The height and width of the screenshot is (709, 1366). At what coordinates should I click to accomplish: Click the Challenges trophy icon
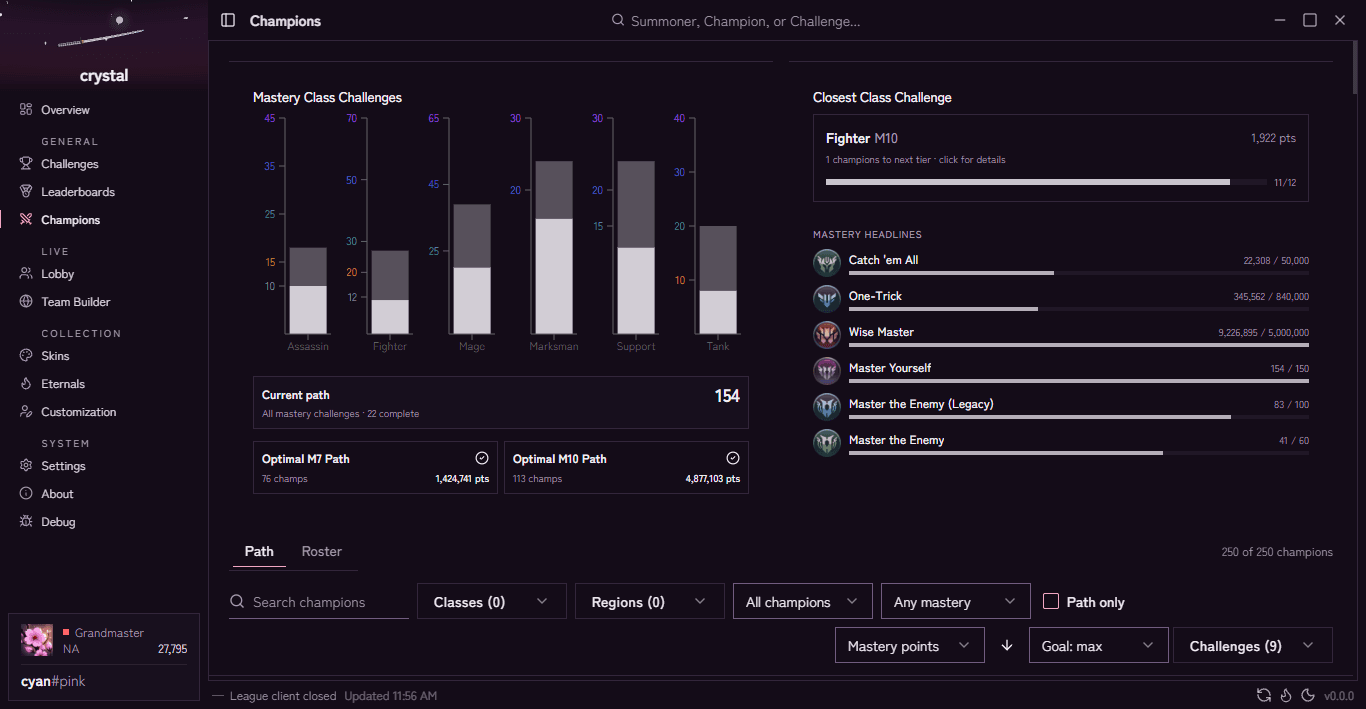[x=26, y=164]
